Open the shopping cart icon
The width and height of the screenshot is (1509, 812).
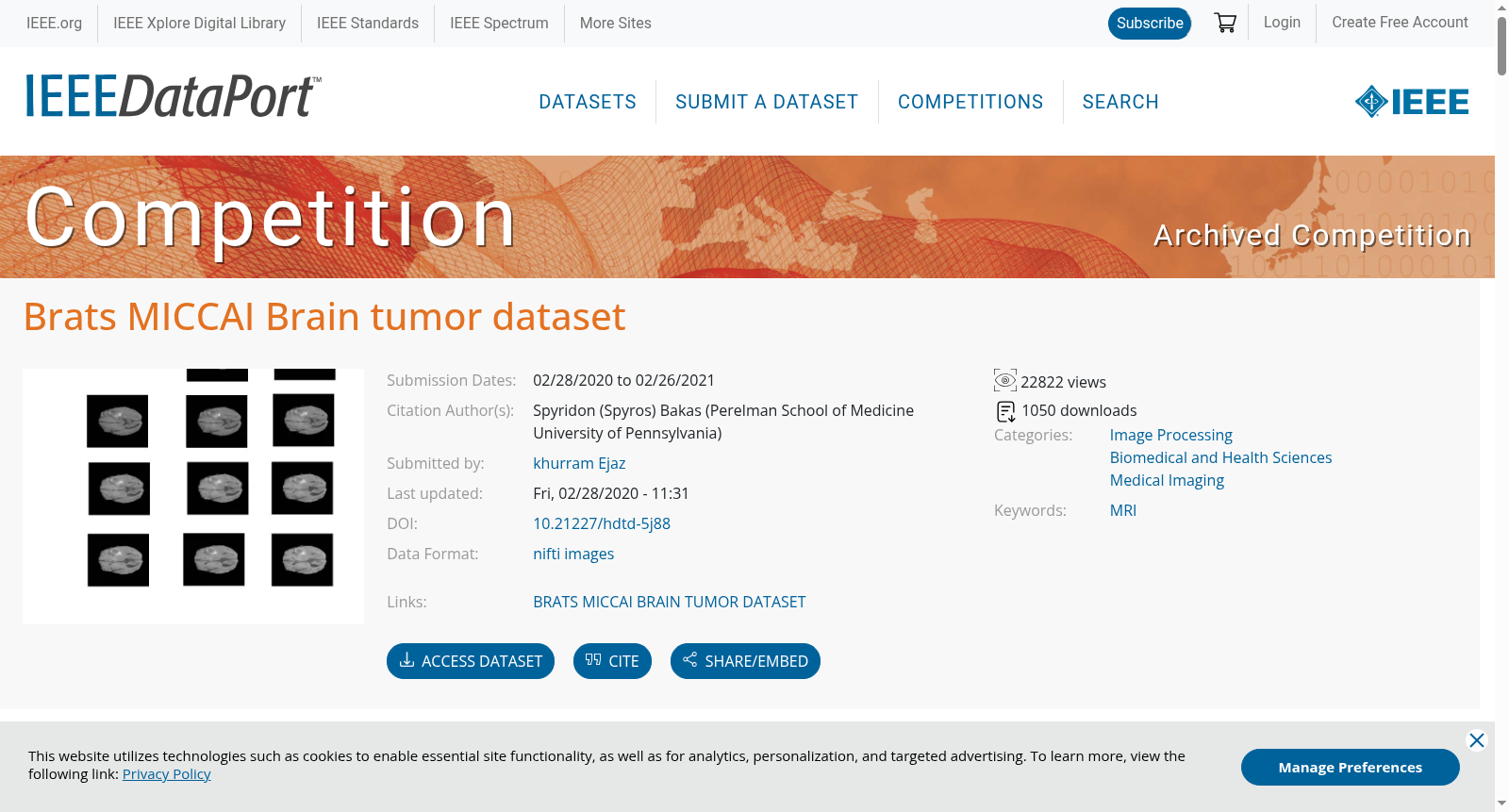point(1225,23)
